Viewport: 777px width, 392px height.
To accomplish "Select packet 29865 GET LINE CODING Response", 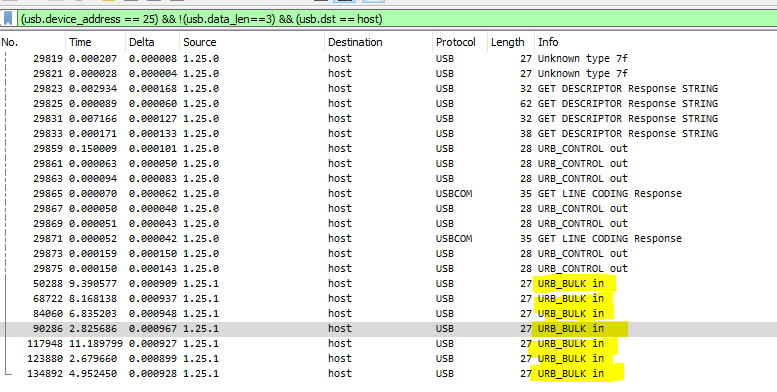I will point(388,193).
